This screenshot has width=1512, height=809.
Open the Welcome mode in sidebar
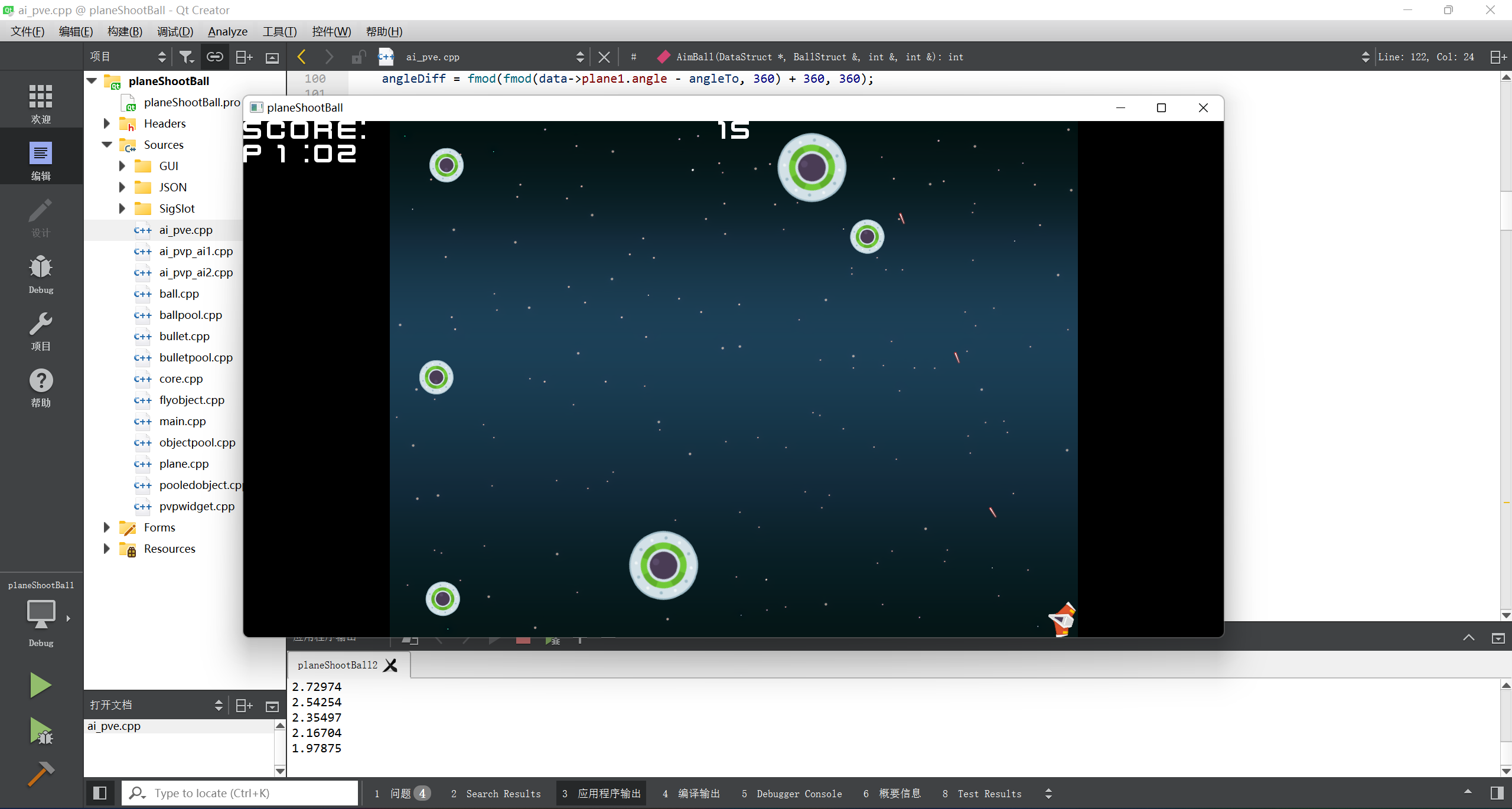(x=41, y=103)
